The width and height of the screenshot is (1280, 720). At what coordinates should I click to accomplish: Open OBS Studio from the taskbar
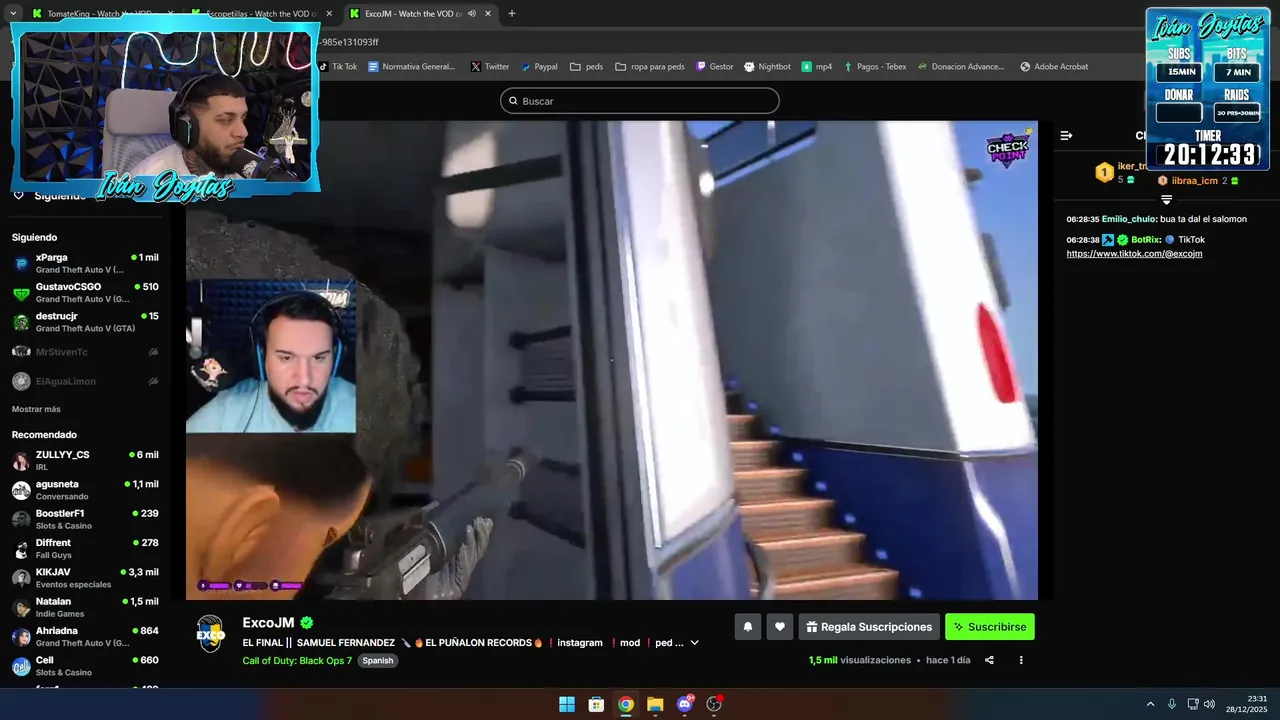[714, 704]
